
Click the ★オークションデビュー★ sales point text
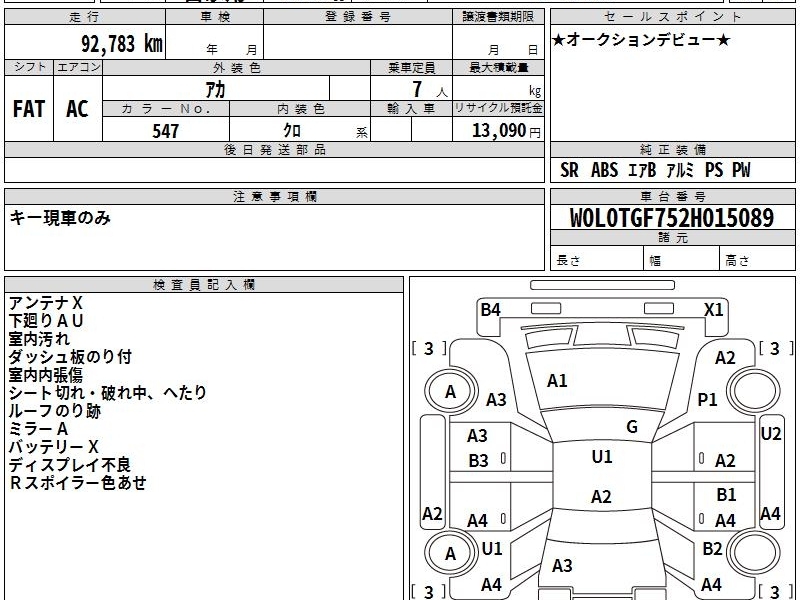tap(641, 40)
